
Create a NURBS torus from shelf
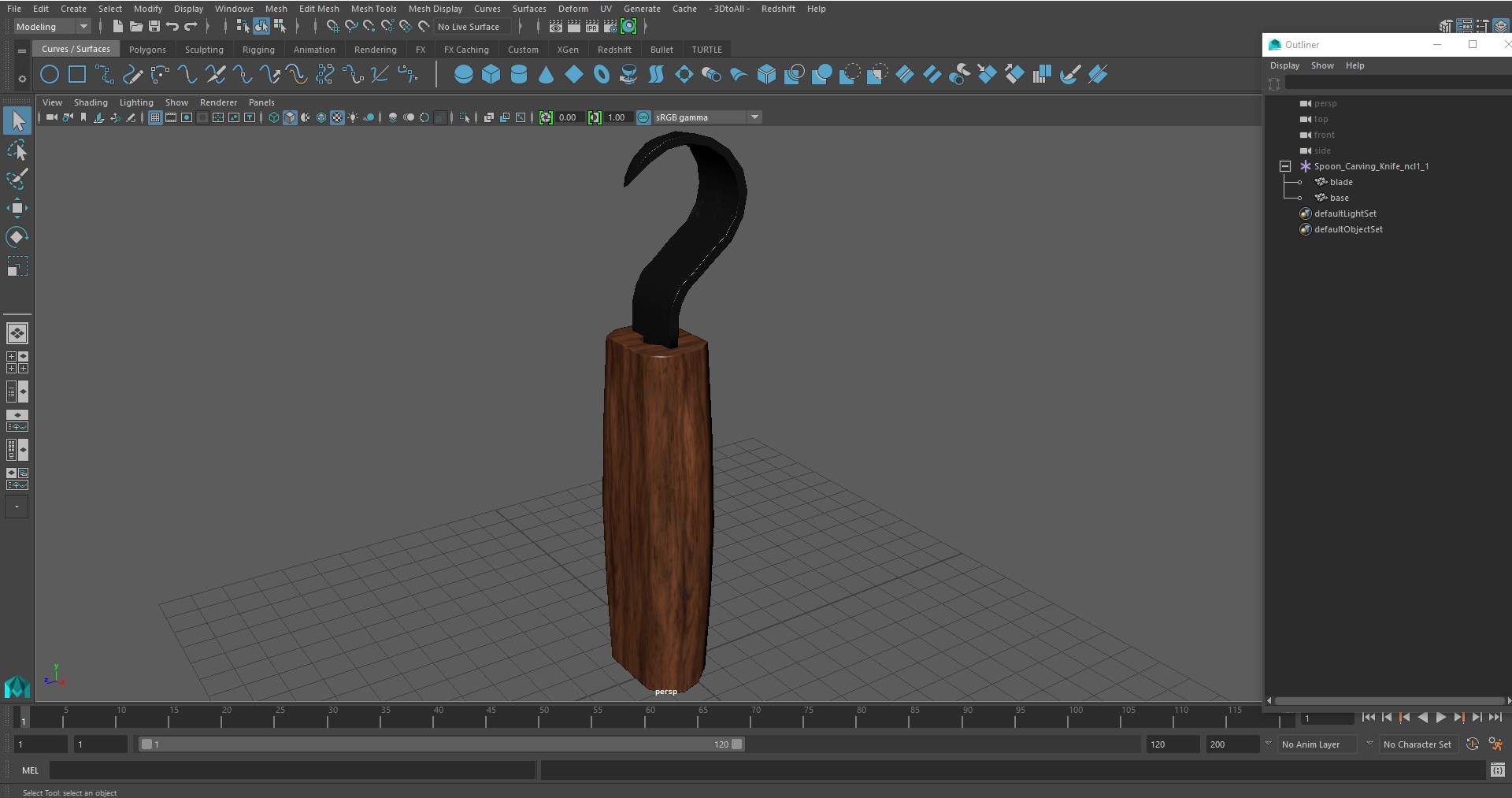click(602, 75)
